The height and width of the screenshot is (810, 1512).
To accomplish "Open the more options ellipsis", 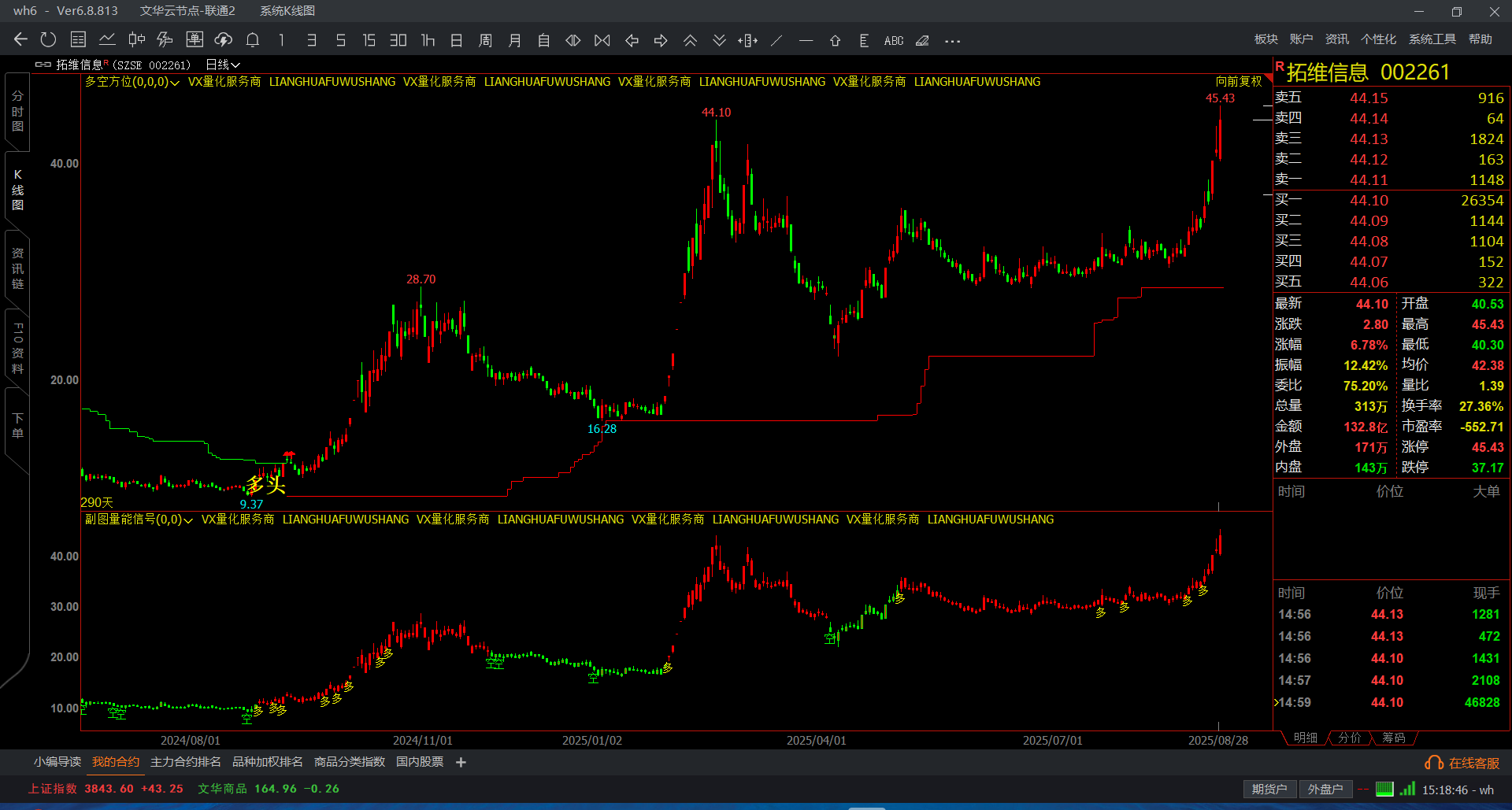I will (x=952, y=41).
